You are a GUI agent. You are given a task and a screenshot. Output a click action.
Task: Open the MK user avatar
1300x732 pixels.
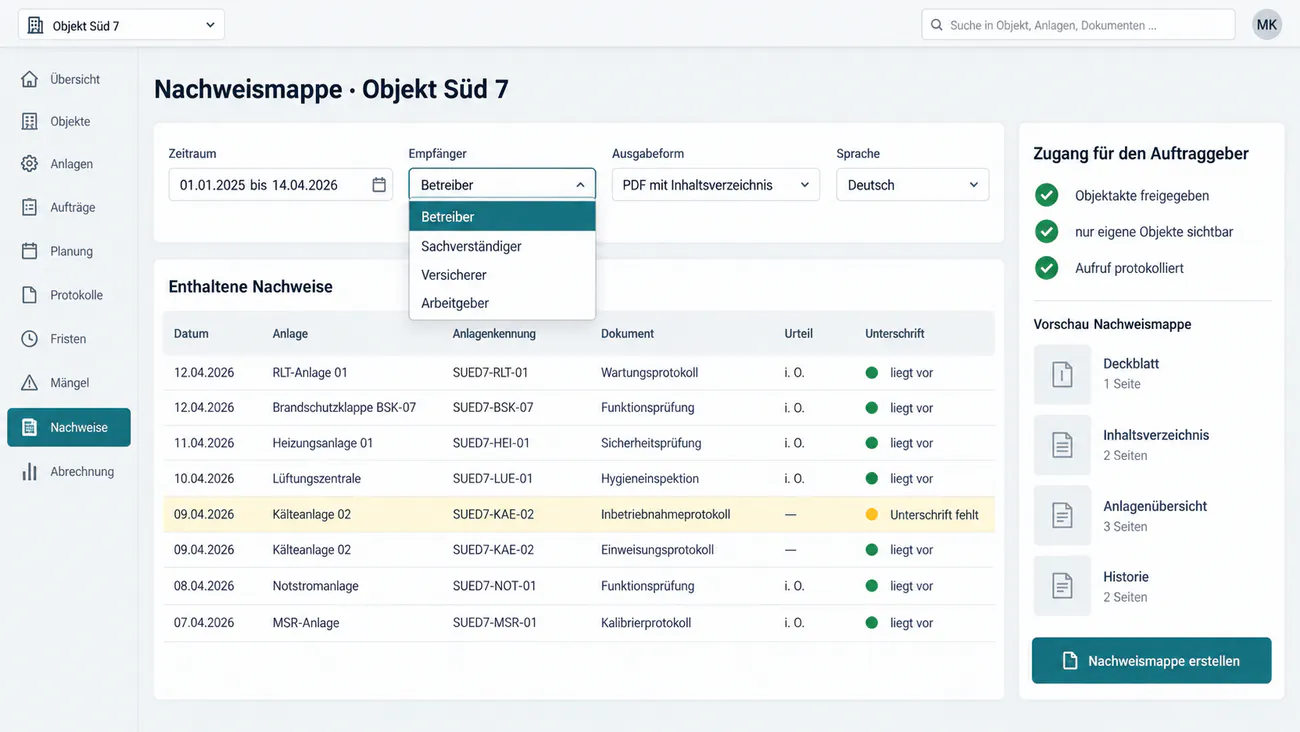pyautogui.click(x=1267, y=25)
